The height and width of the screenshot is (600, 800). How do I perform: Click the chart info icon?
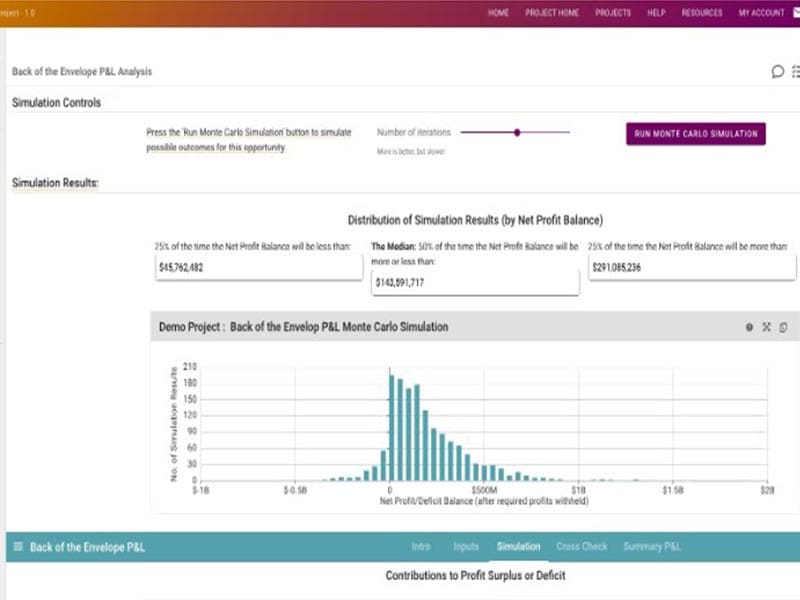click(x=749, y=327)
